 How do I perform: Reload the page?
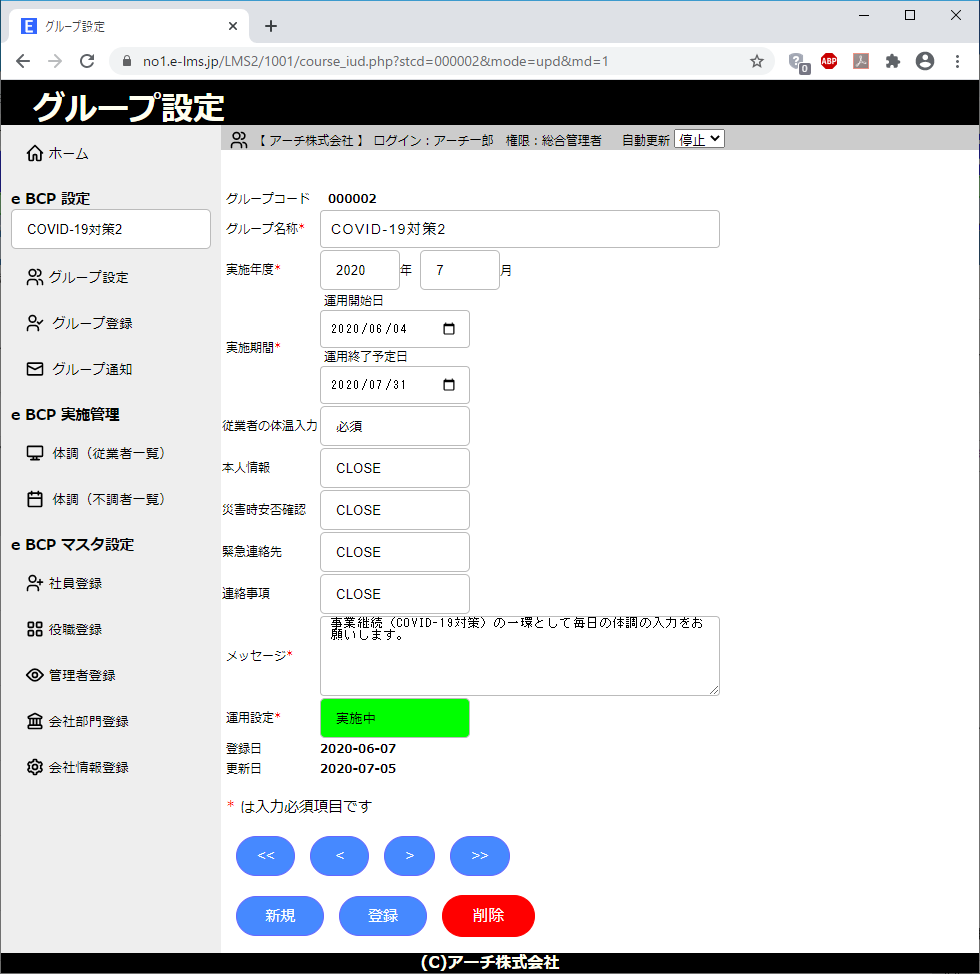click(87, 61)
